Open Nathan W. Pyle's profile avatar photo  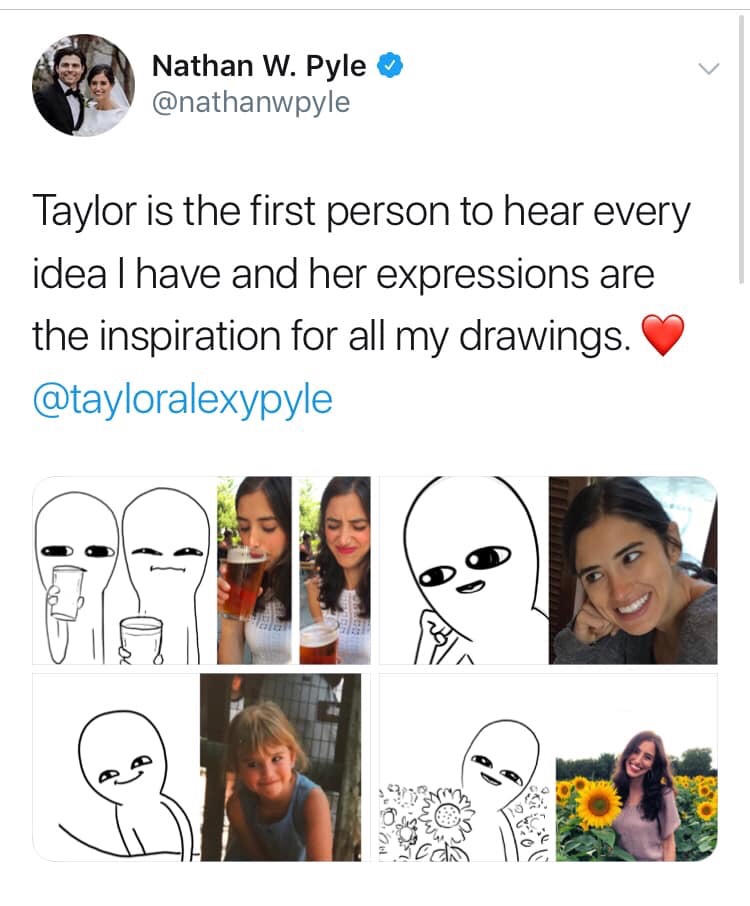click(83, 85)
